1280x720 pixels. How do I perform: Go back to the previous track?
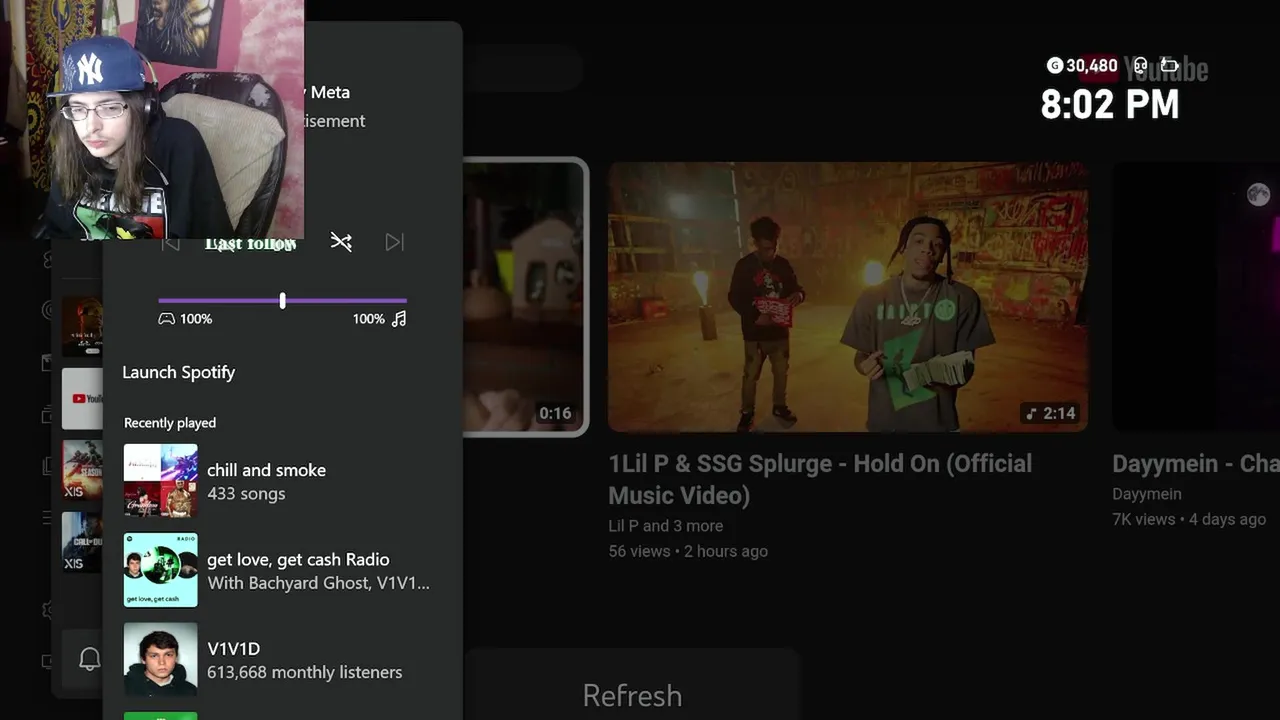[x=170, y=244]
